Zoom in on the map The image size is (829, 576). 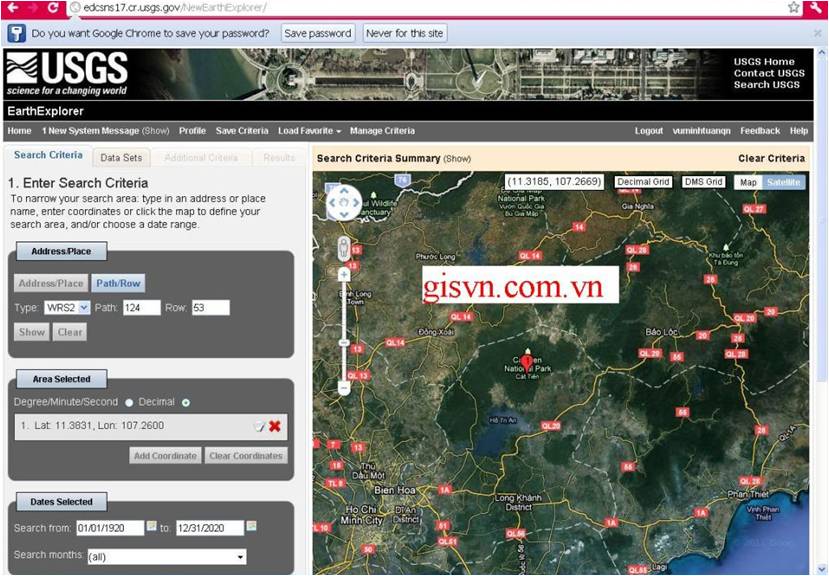point(344,274)
